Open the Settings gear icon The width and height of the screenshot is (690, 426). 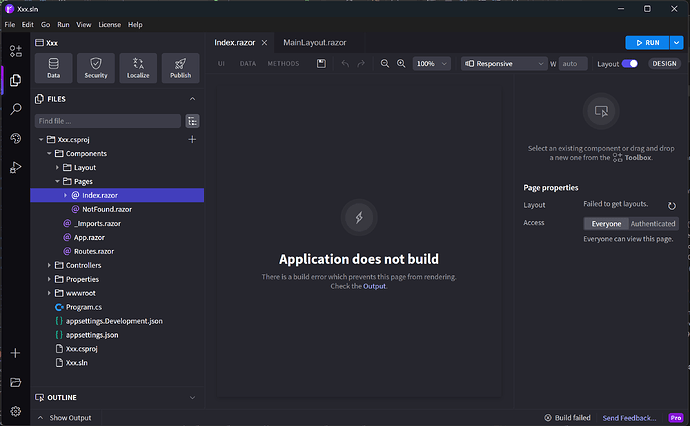point(15,411)
